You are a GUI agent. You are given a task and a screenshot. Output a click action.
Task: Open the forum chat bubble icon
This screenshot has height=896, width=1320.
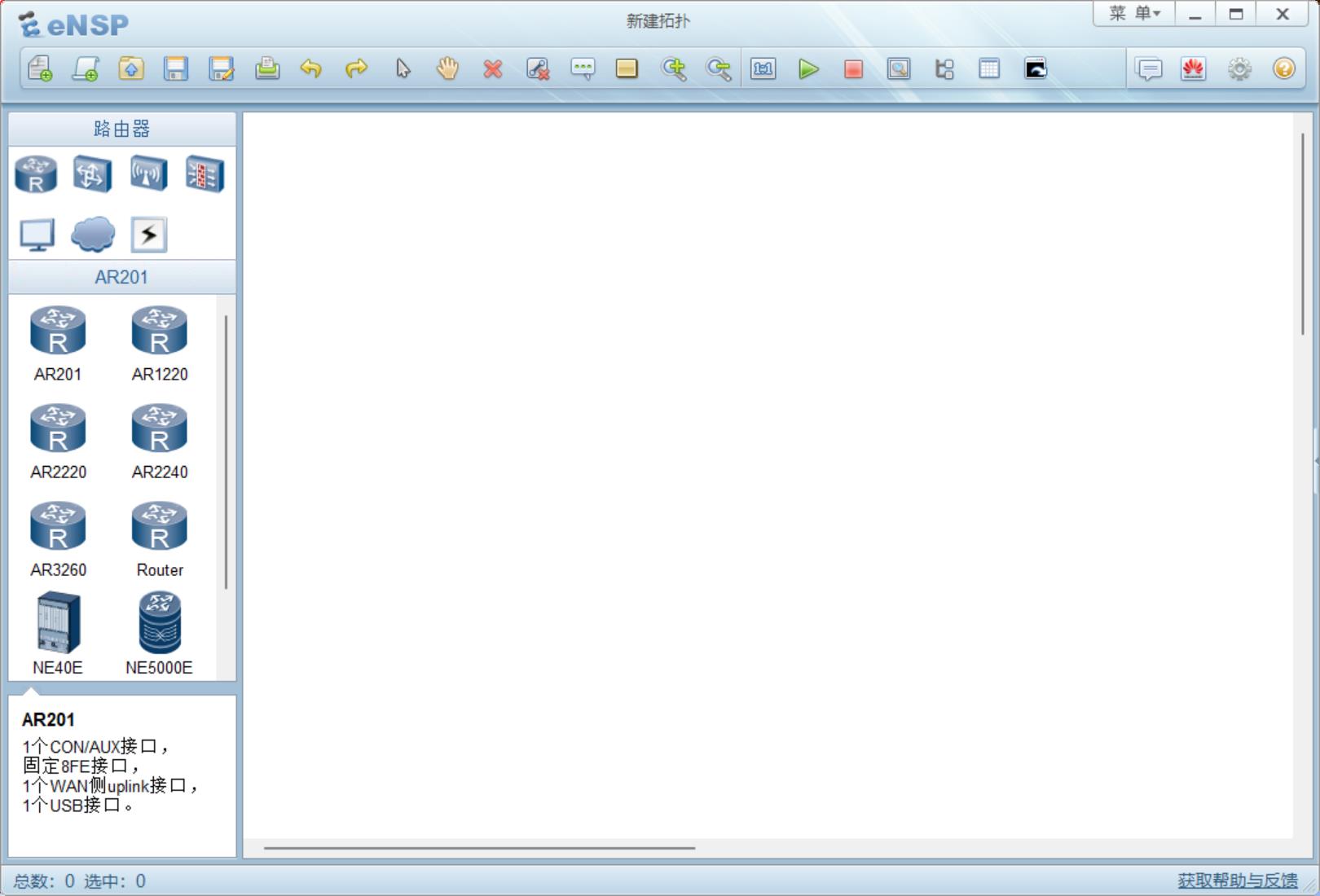pos(1149,68)
